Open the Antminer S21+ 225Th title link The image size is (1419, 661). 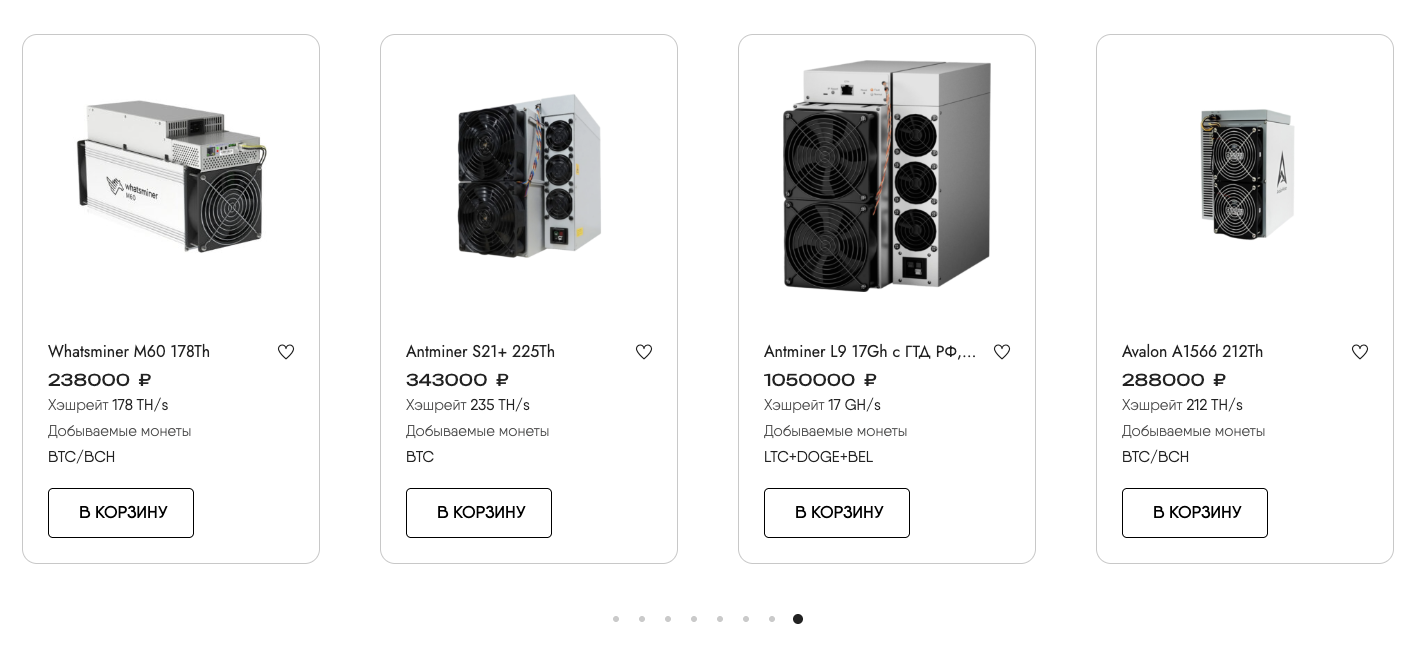(480, 352)
